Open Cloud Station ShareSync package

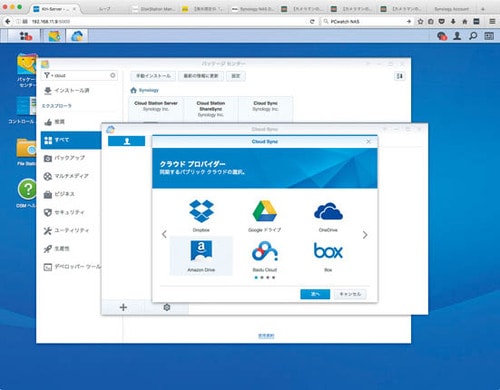(211, 109)
